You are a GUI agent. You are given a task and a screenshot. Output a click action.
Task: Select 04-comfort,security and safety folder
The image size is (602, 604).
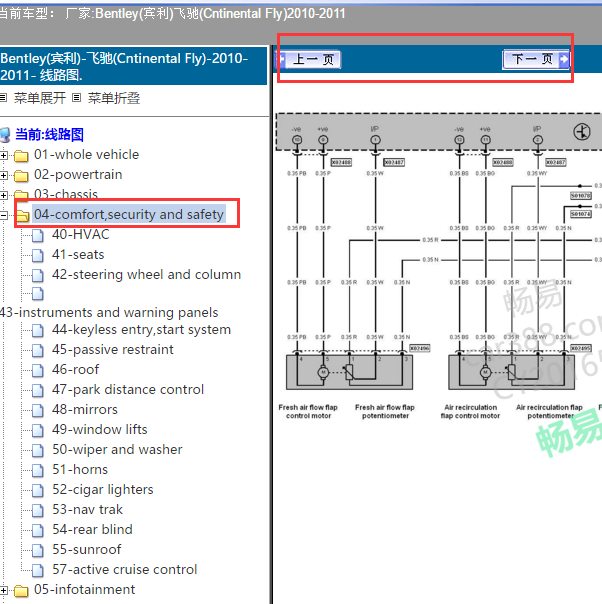pos(129,214)
